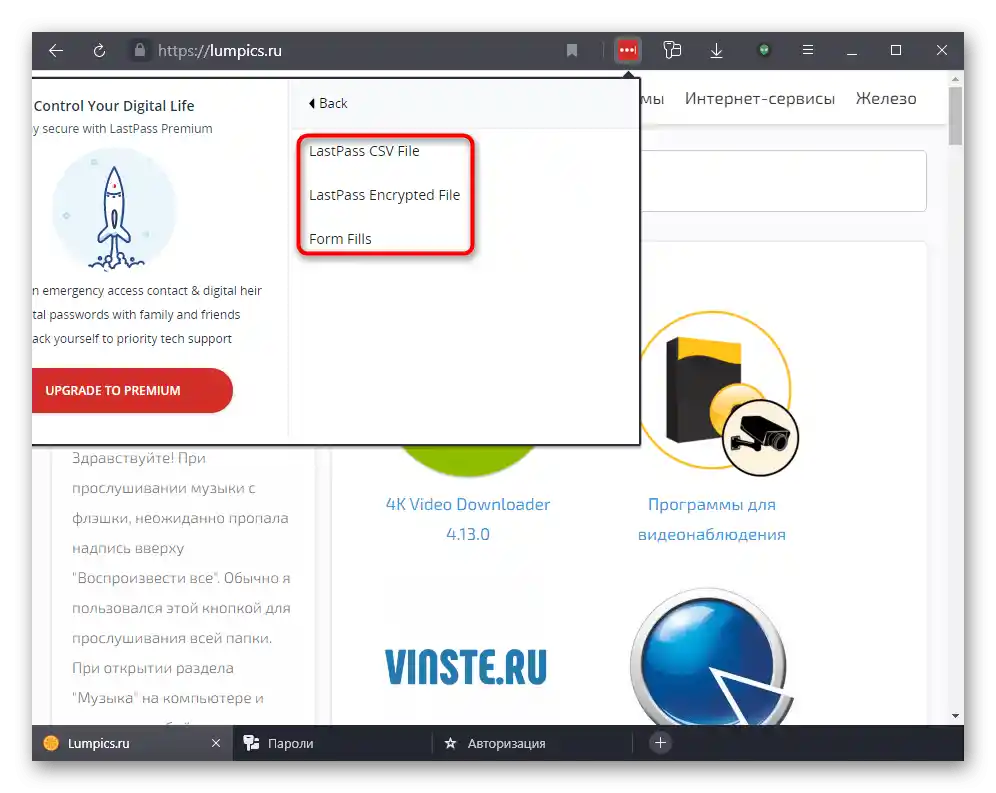This screenshot has width=996, height=793.
Task: Switch to the Авторизация tab
Action: (532, 743)
